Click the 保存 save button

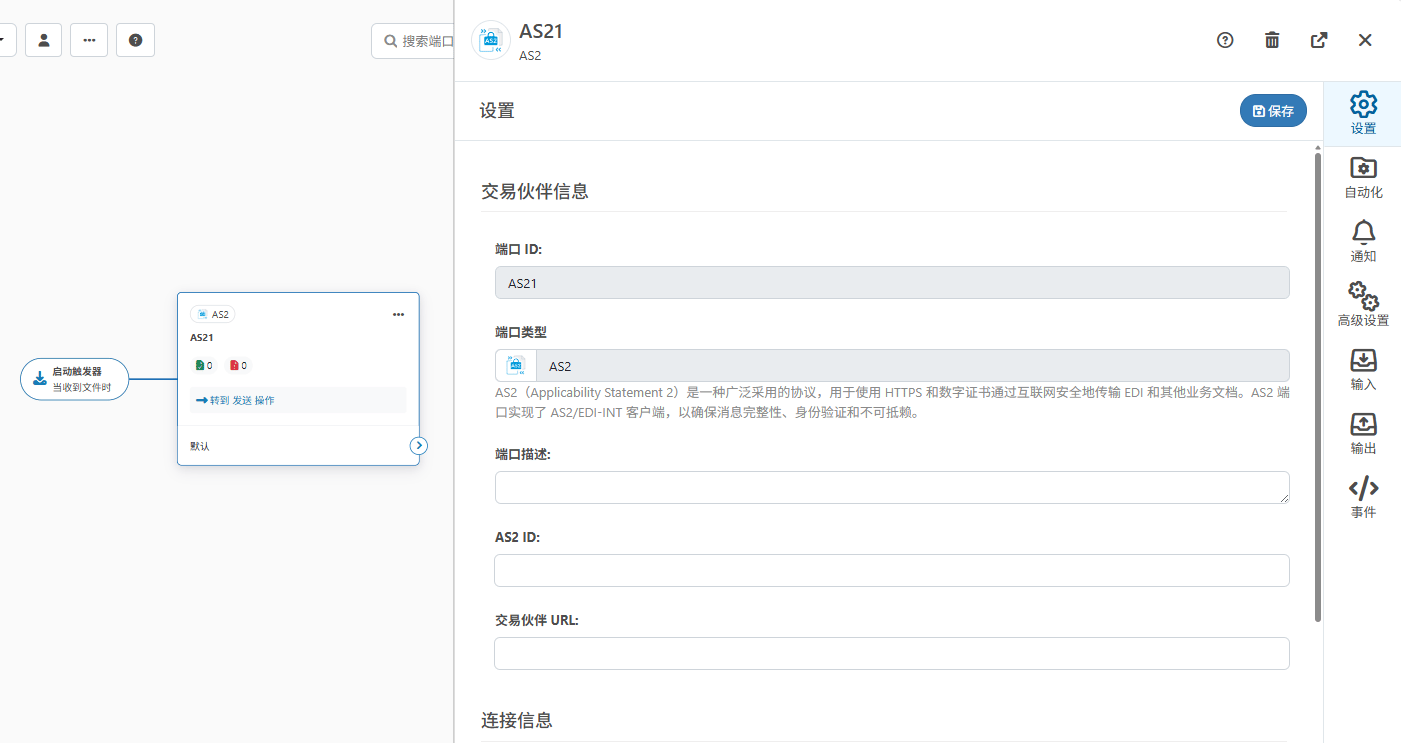pyautogui.click(x=1273, y=111)
